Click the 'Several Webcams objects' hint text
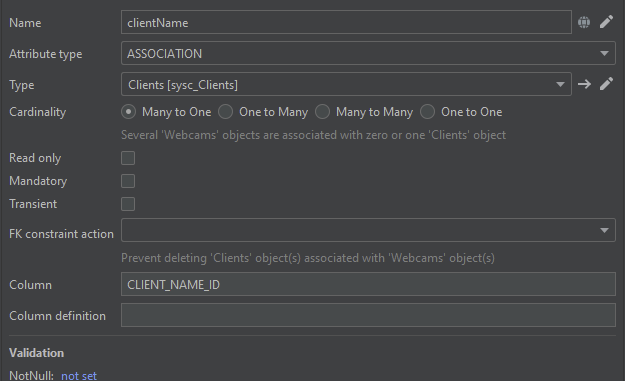This screenshot has width=625, height=381. [313, 135]
